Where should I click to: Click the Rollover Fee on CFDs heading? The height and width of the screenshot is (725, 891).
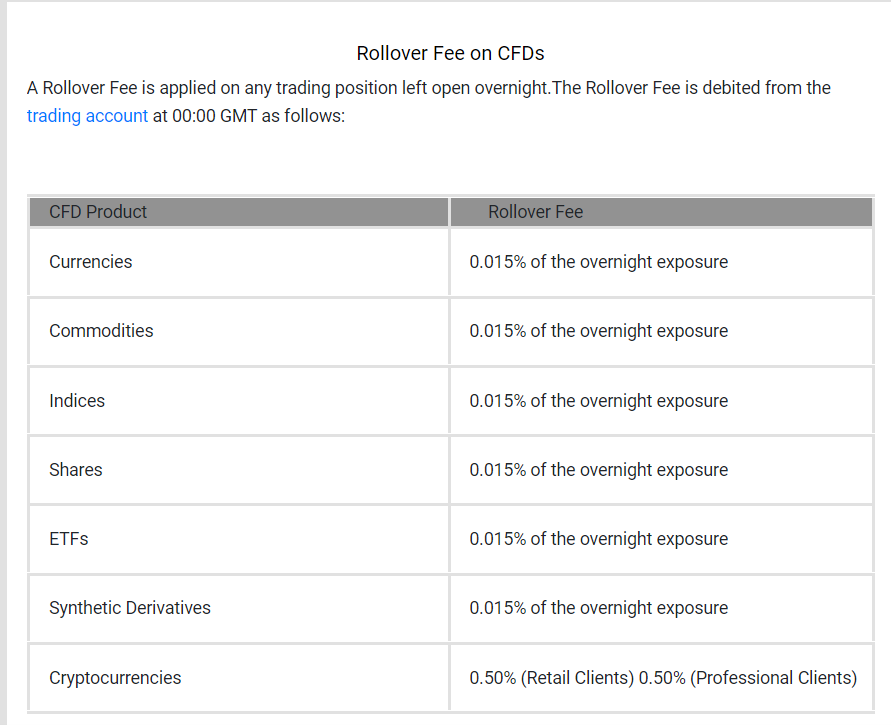pos(450,53)
